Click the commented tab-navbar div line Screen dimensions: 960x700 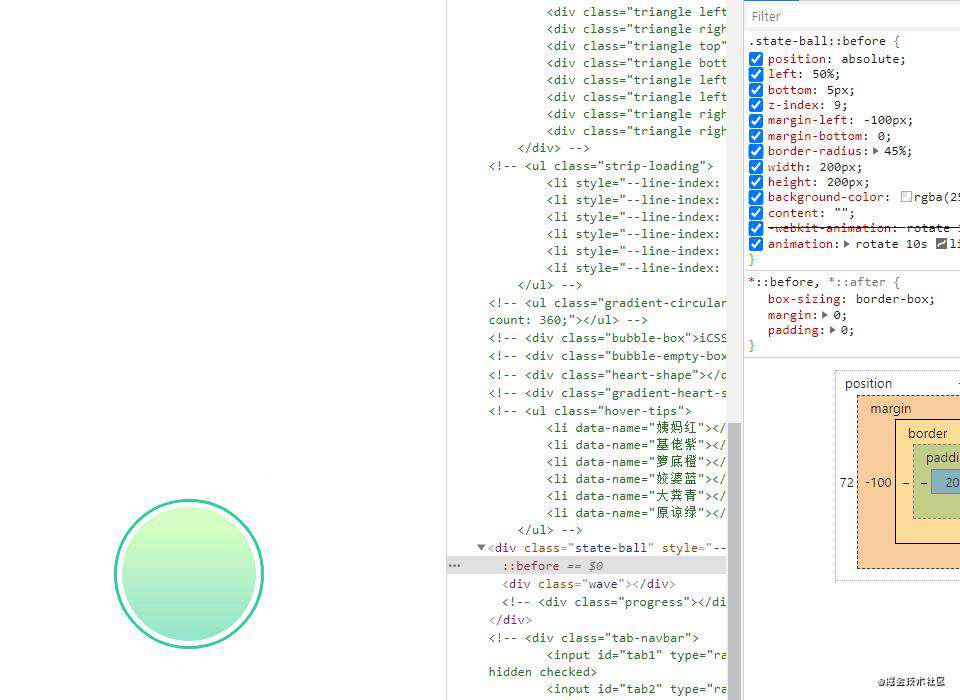(x=594, y=638)
